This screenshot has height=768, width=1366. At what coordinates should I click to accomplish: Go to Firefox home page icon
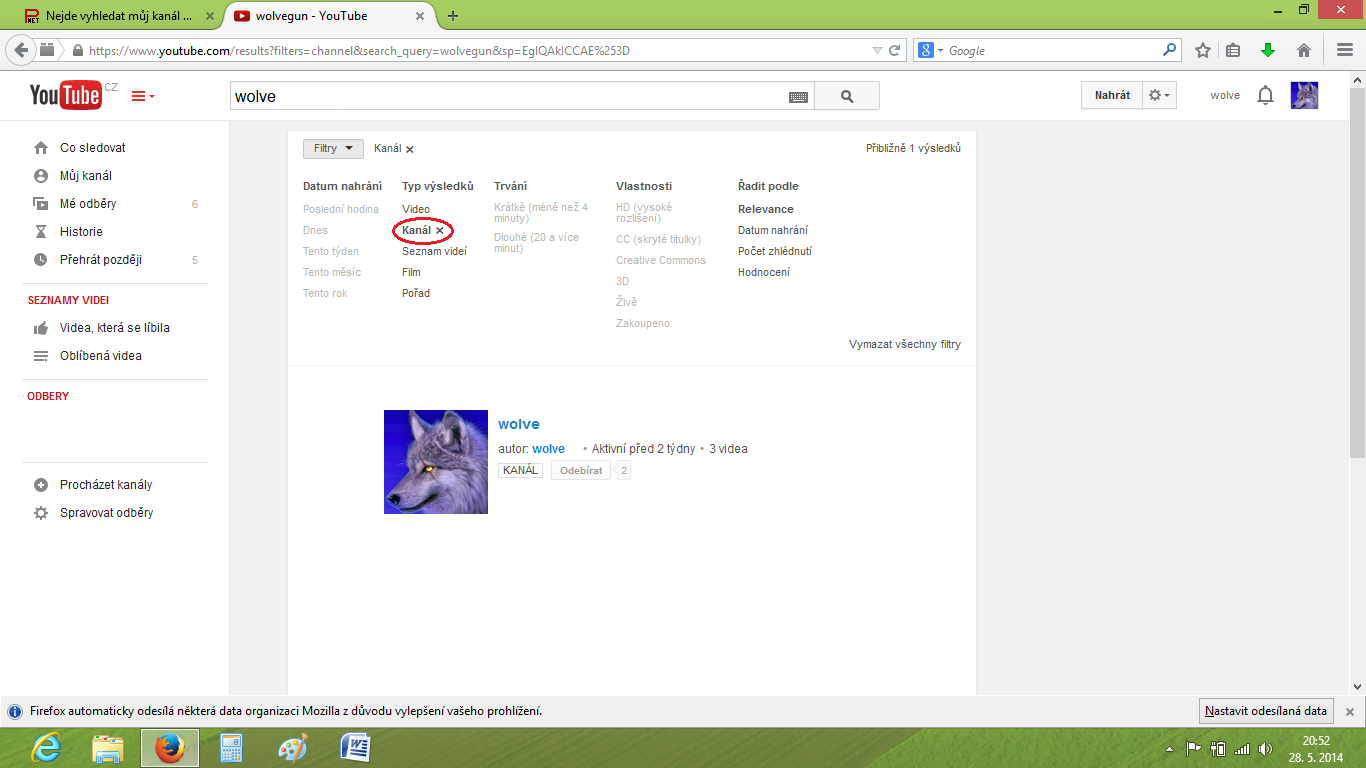pyautogui.click(x=1304, y=50)
